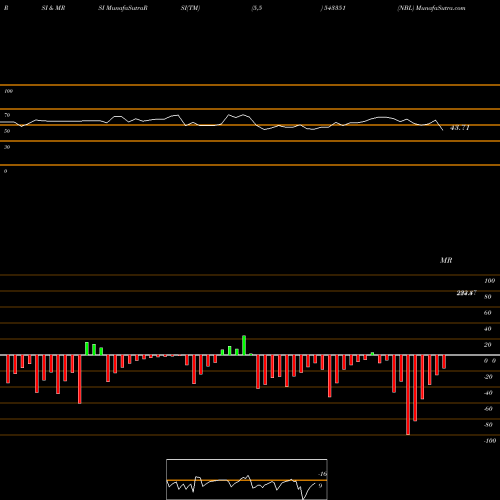Click the MR axis label 80

coord(488,297)
